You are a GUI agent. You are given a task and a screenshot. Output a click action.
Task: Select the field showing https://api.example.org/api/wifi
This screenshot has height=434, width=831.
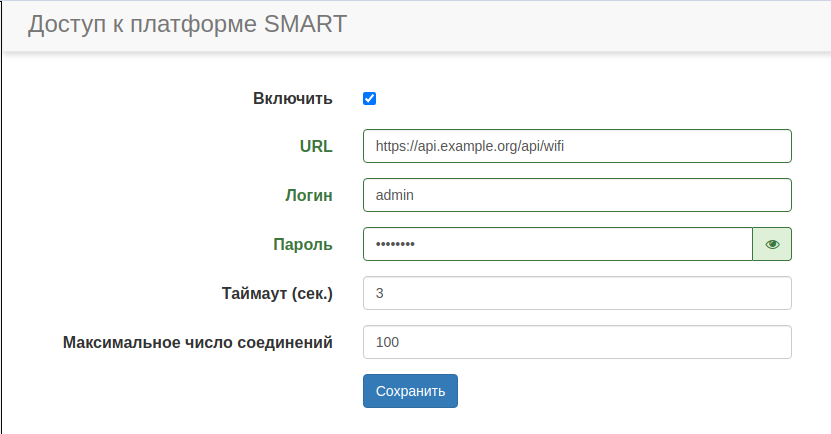pos(577,146)
